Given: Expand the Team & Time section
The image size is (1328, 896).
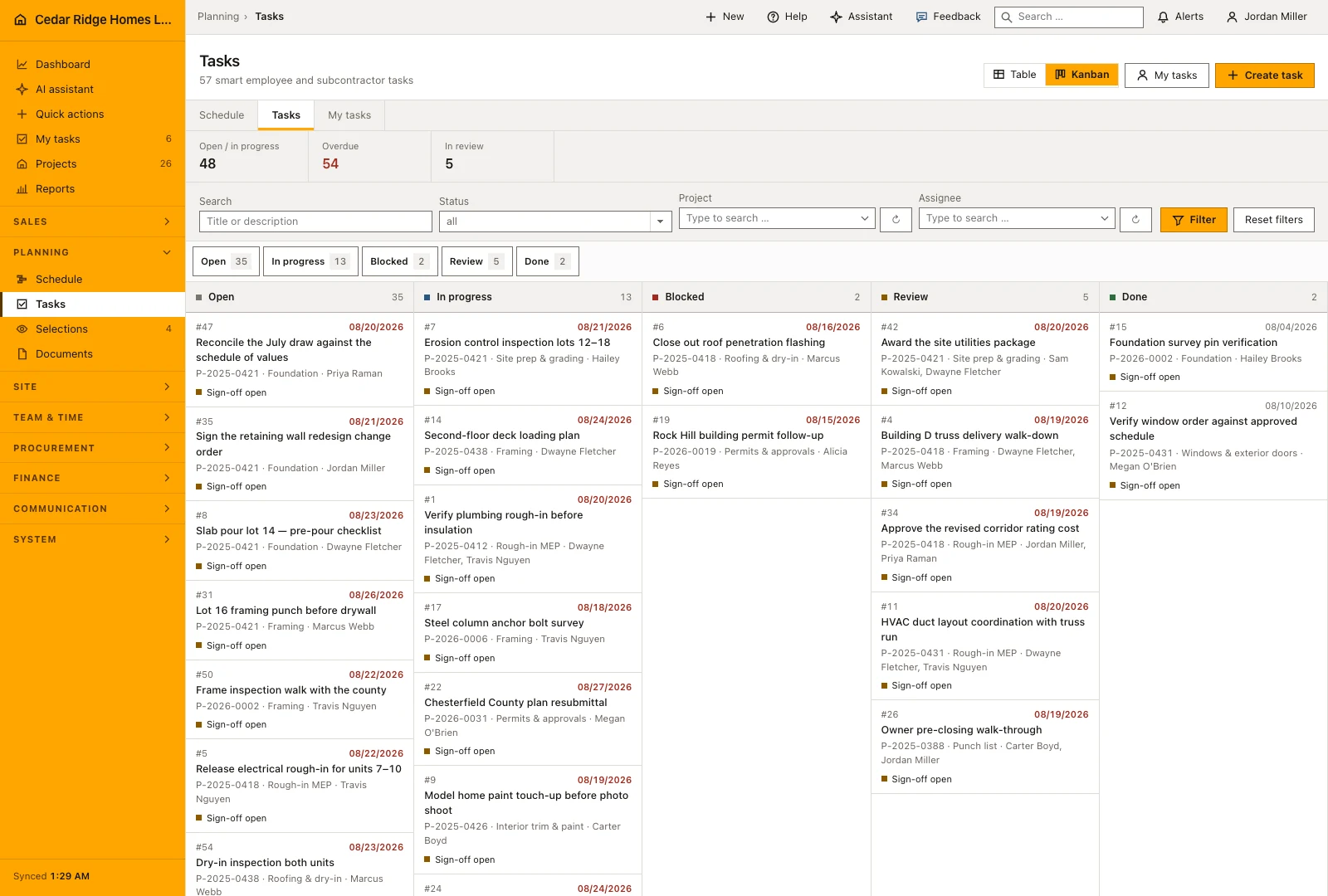Looking at the screenshot, I should coord(92,417).
